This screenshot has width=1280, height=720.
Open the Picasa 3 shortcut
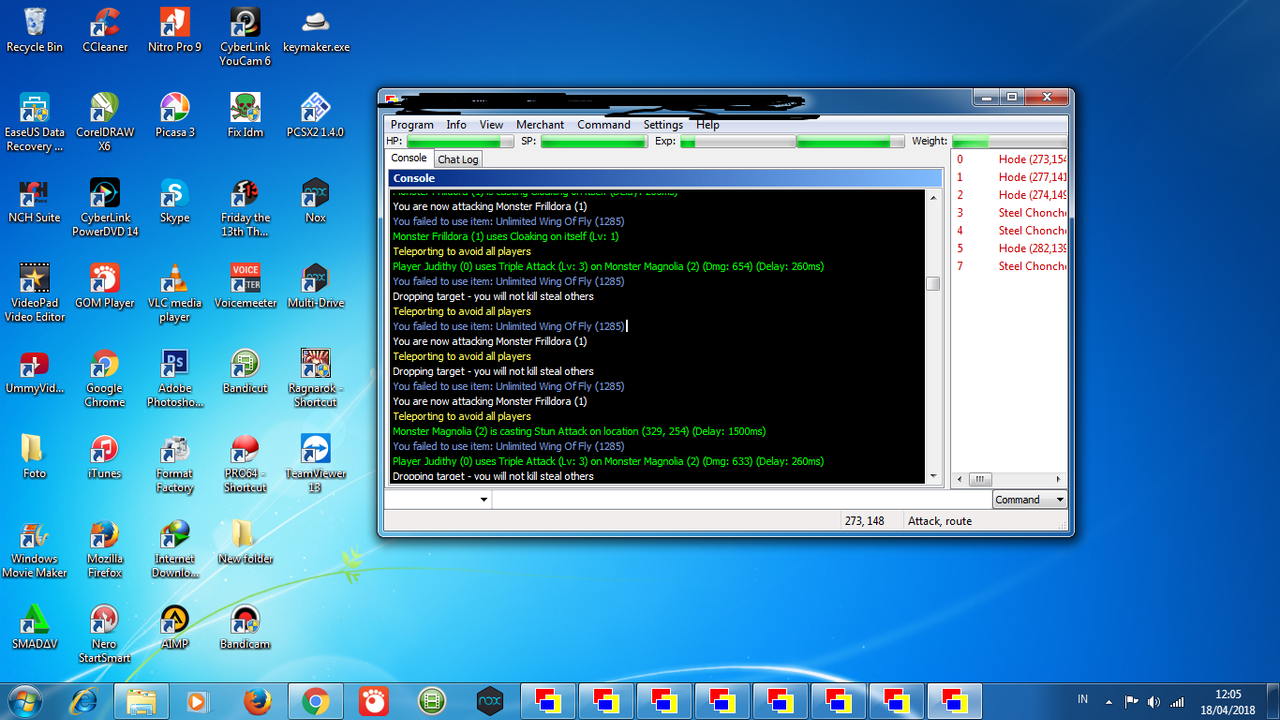175,115
